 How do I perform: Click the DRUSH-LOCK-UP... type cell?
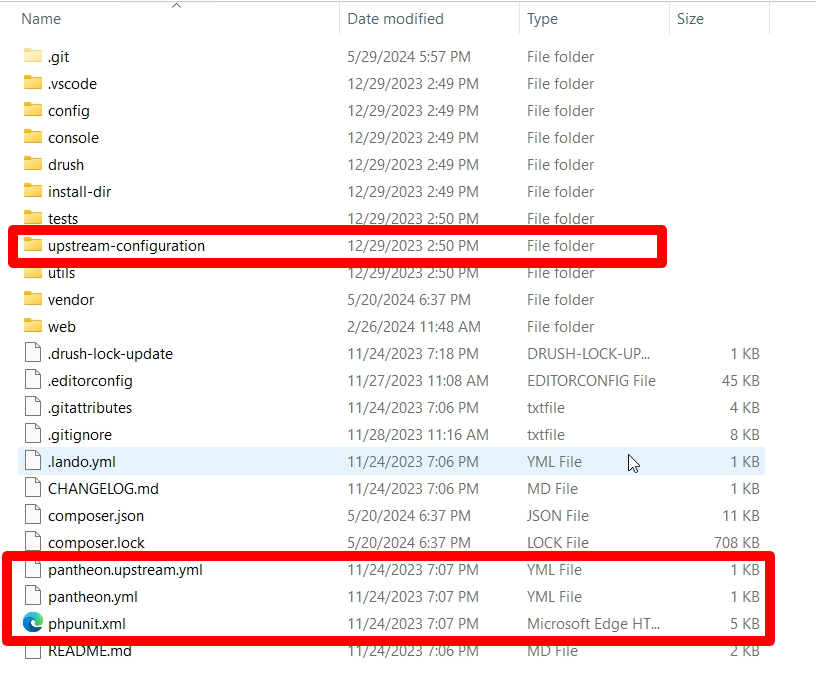pyautogui.click(x=589, y=354)
